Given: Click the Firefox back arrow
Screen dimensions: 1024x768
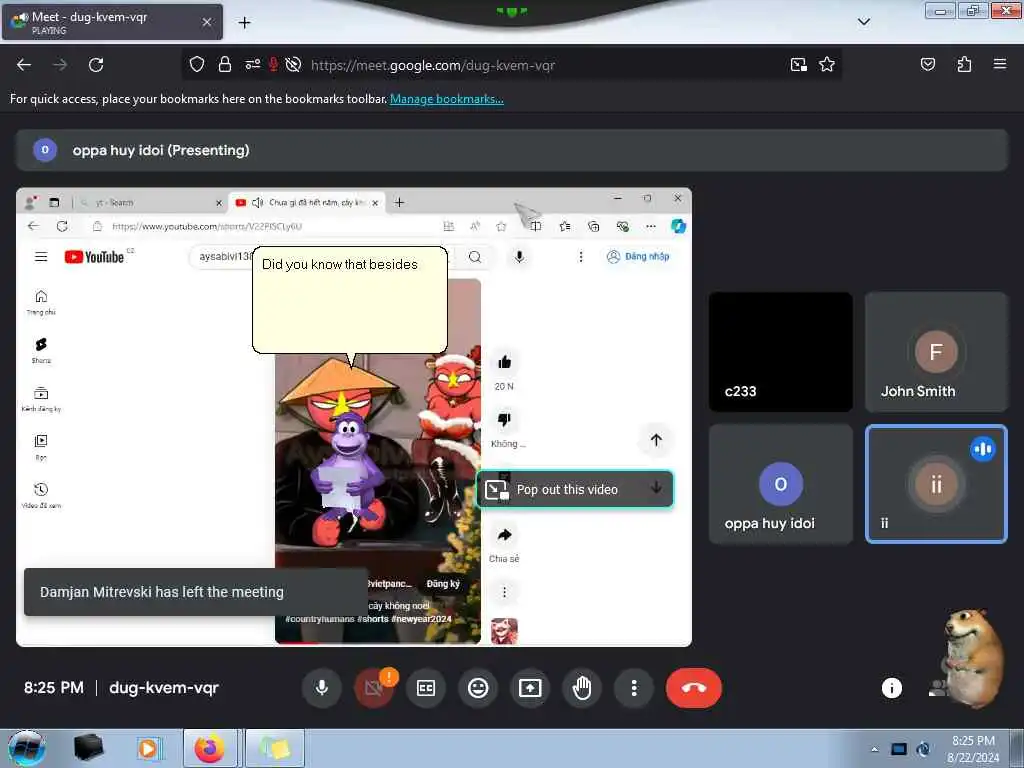Looking at the screenshot, I should click(24, 65).
